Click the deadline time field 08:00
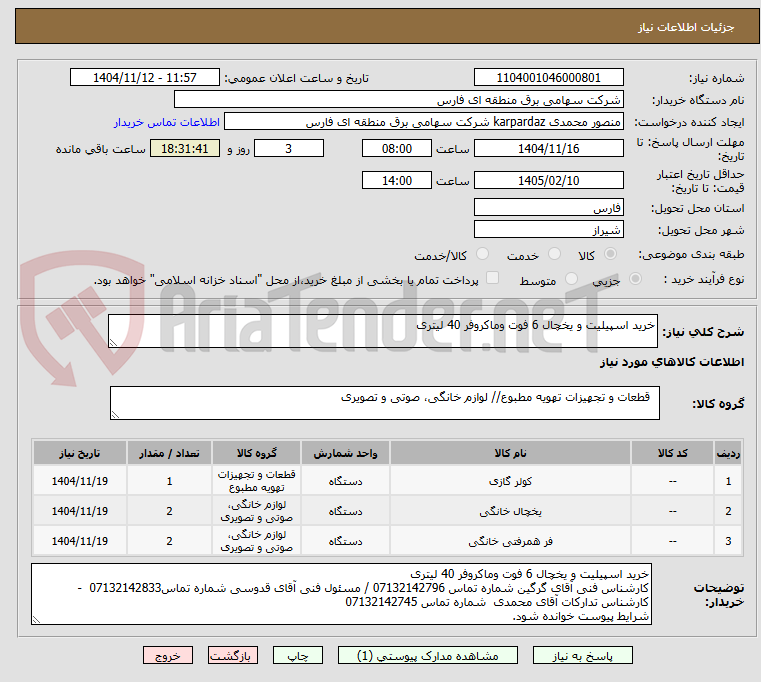Screen dimensions: 761x682 tap(397, 148)
